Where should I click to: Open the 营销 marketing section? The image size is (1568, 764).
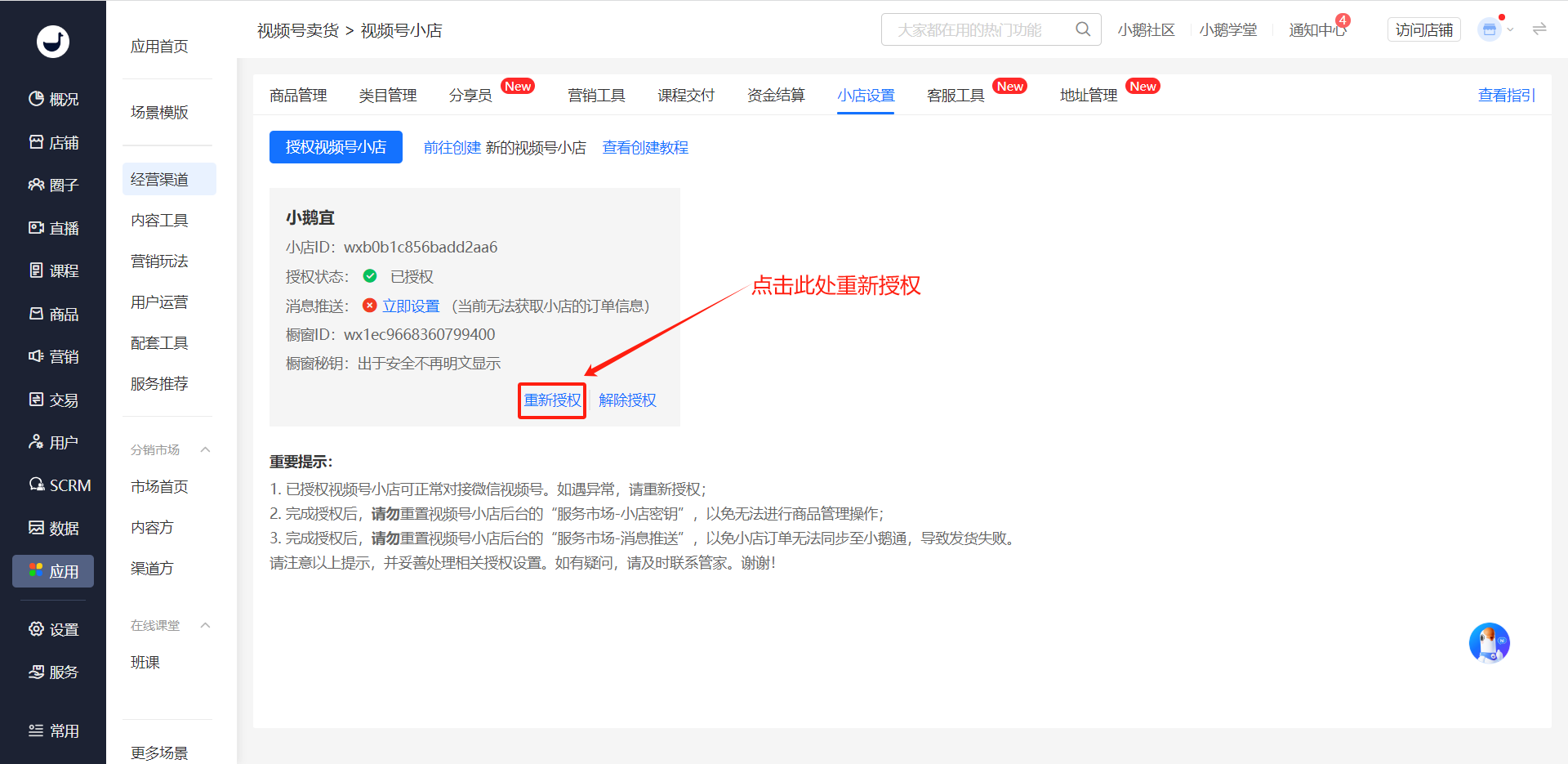click(x=53, y=356)
